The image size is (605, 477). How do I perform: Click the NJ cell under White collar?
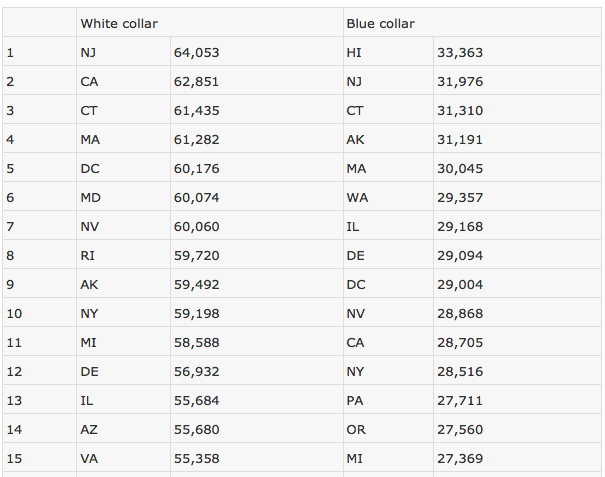(x=123, y=51)
